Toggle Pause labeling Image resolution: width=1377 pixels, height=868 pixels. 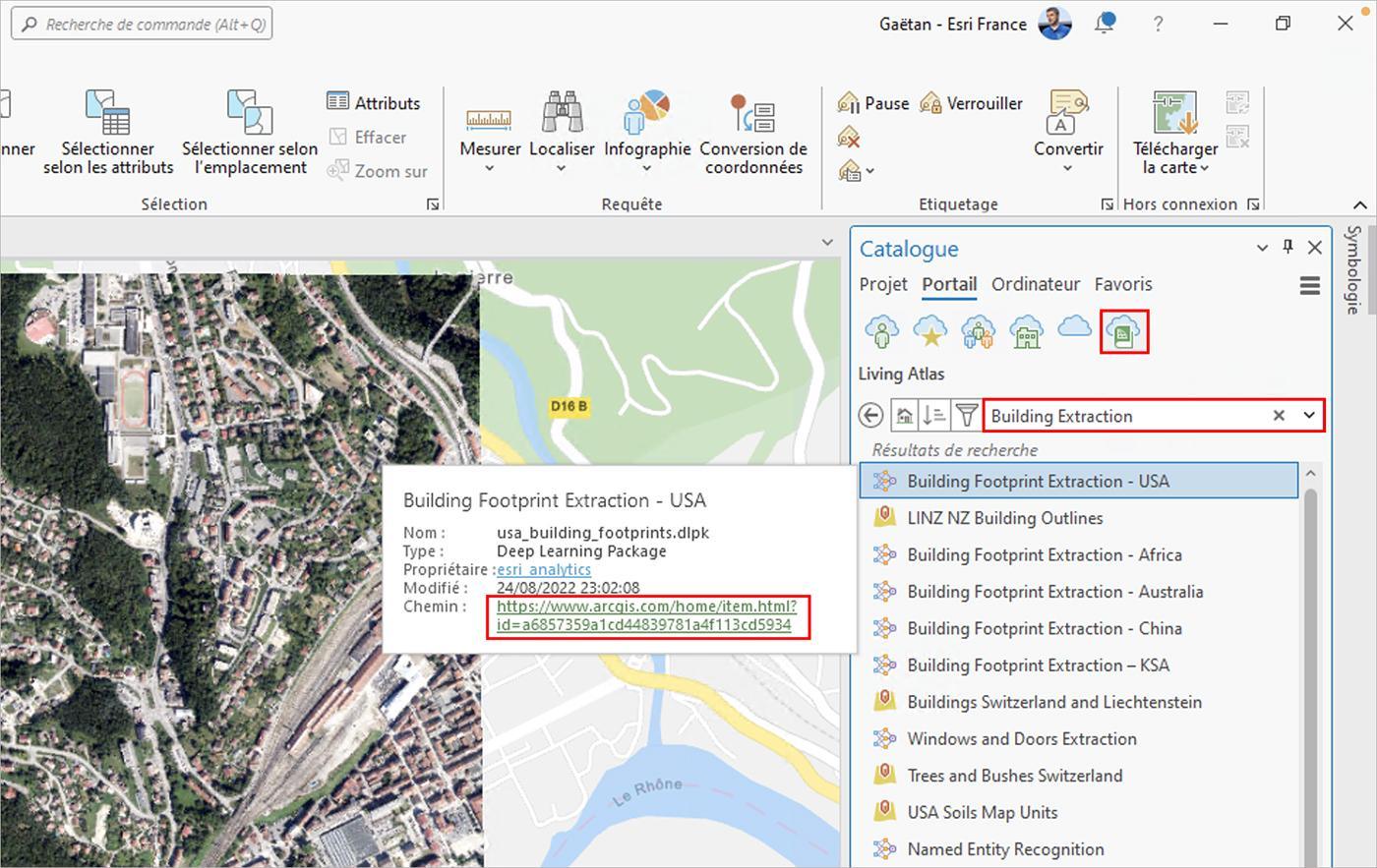[873, 103]
